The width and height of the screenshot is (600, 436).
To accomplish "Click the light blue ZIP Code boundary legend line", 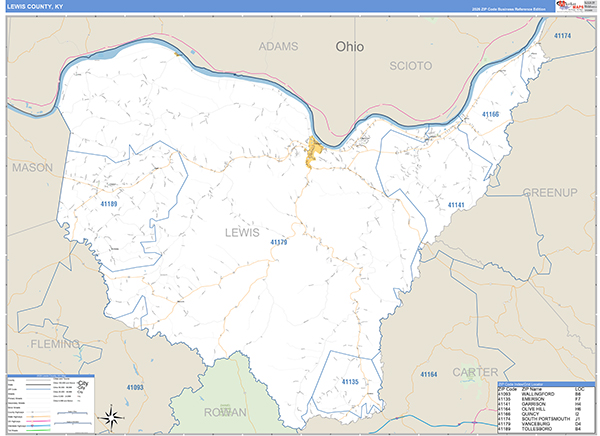I will pyautogui.click(x=38, y=389).
